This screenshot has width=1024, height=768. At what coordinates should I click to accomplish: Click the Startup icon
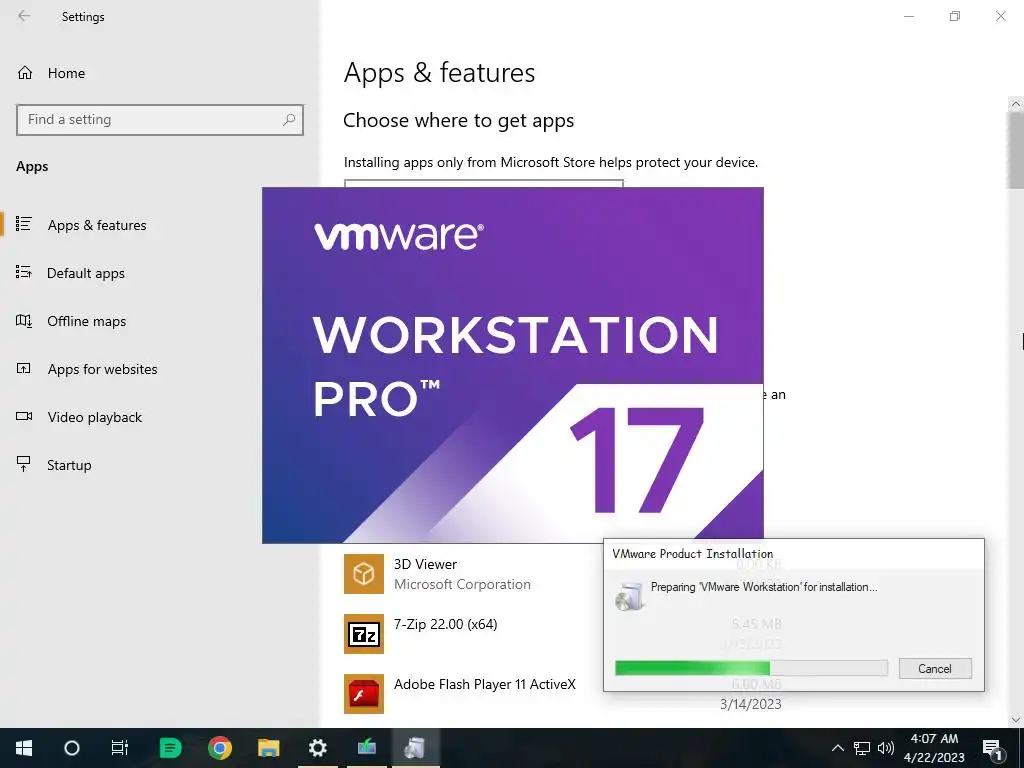pos(24,464)
